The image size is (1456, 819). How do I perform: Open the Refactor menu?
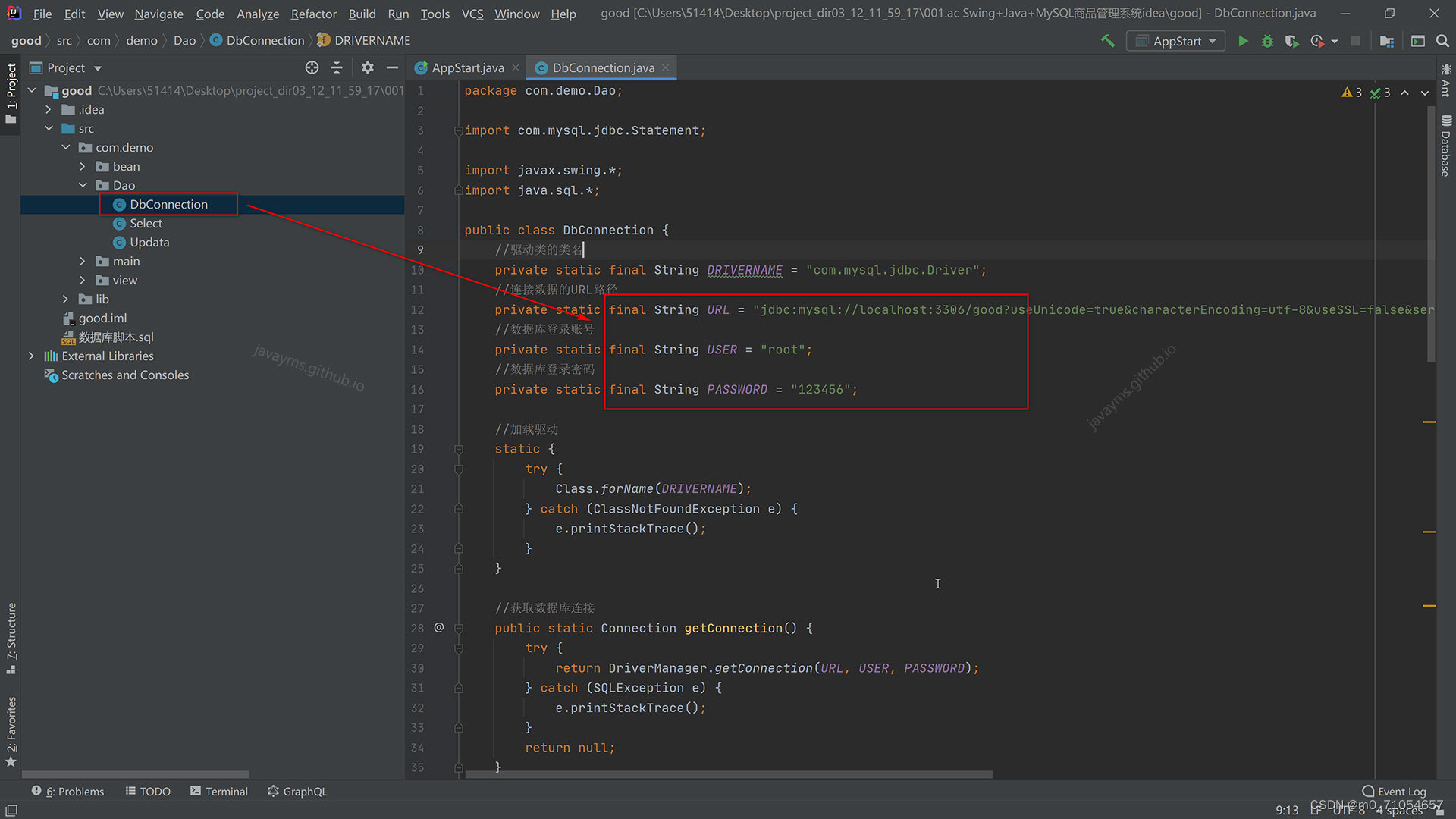312,14
